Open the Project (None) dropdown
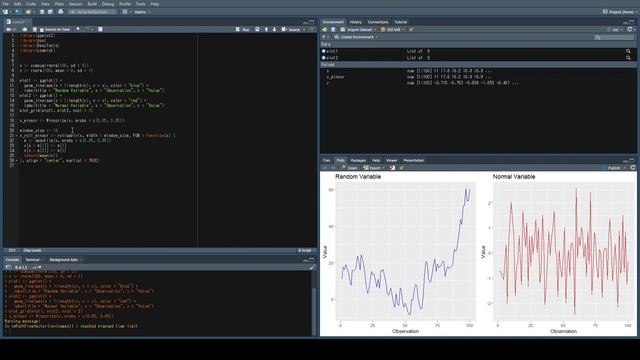Screen dimensions: 640x360 pos(620,12)
